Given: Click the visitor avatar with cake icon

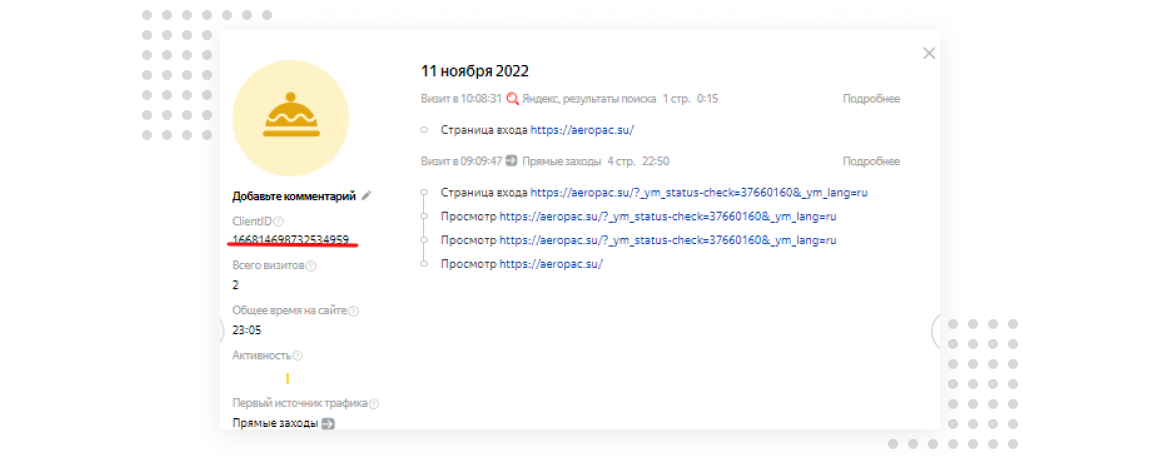Looking at the screenshot, I should [x=290, y=117].
